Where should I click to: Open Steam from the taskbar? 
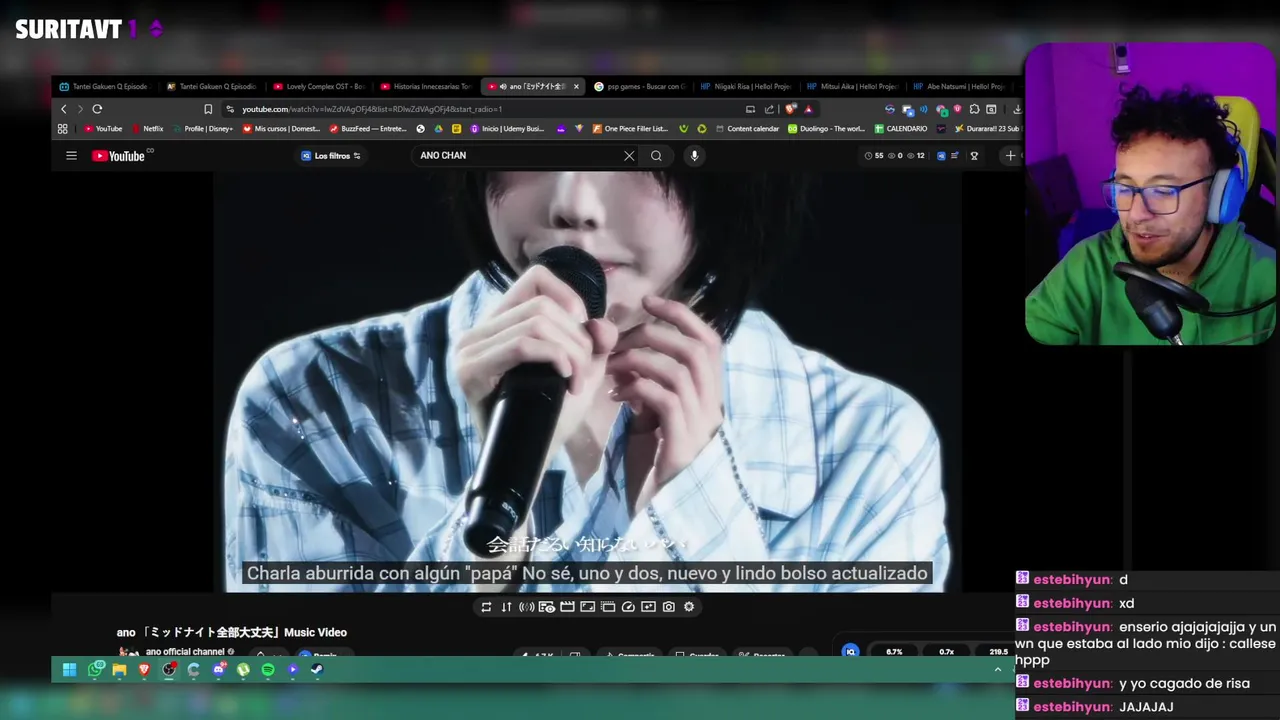point(317,670)
